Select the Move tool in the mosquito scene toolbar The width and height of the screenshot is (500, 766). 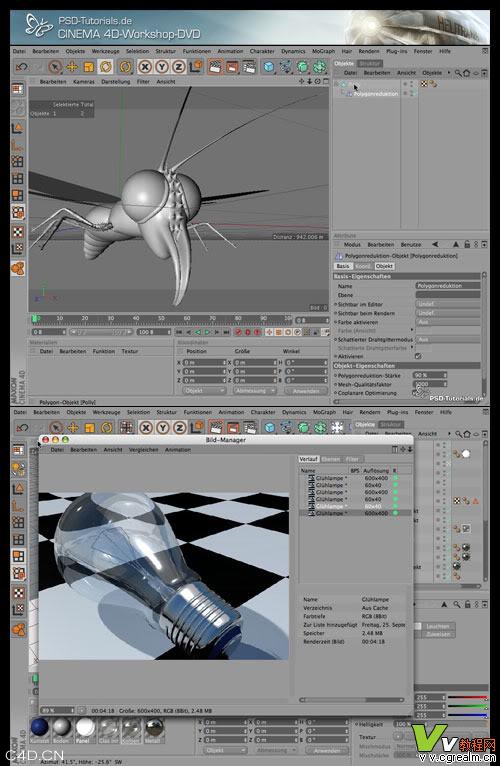pyautogui.click(x=72, y=66)
